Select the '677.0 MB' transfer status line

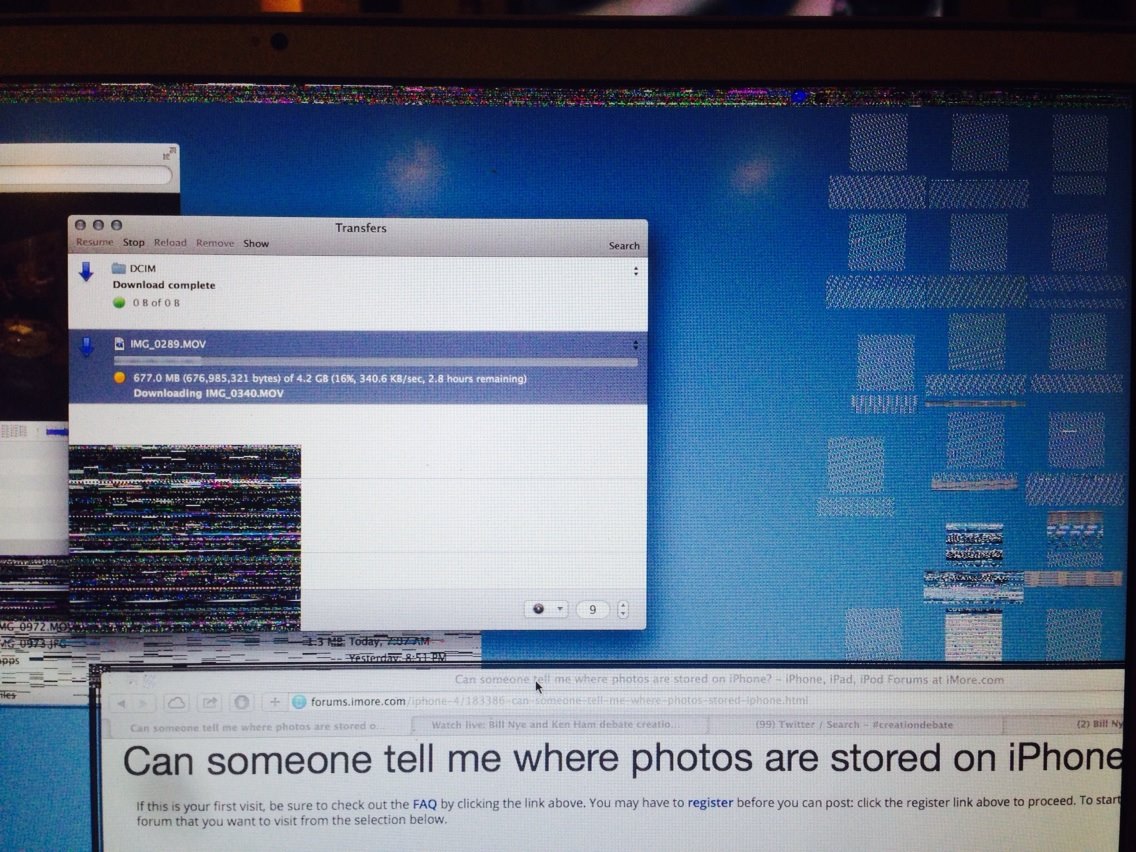[330, 378]
